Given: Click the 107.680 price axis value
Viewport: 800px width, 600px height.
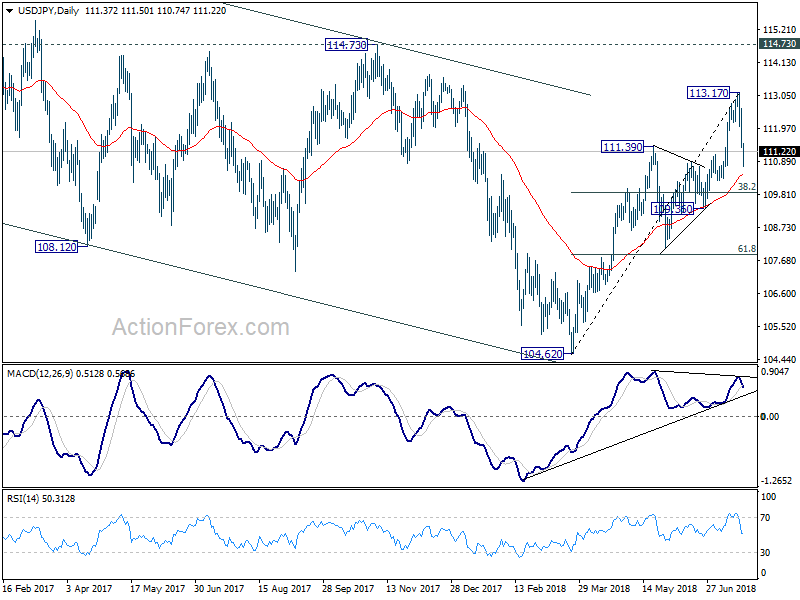Looking at the screenshot, I should point(779,261).
